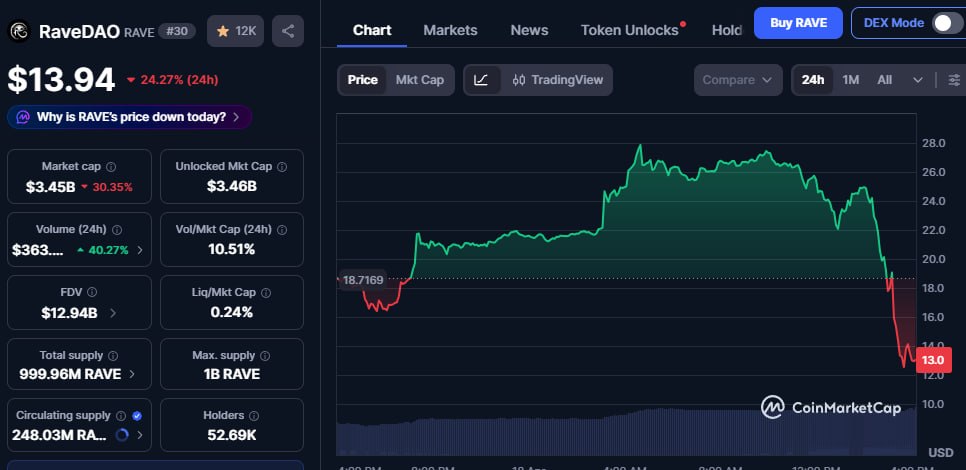This screenshot has width=966, height=470.
Task: Click the Buy RAVE button
Action: tap(798, 22)
